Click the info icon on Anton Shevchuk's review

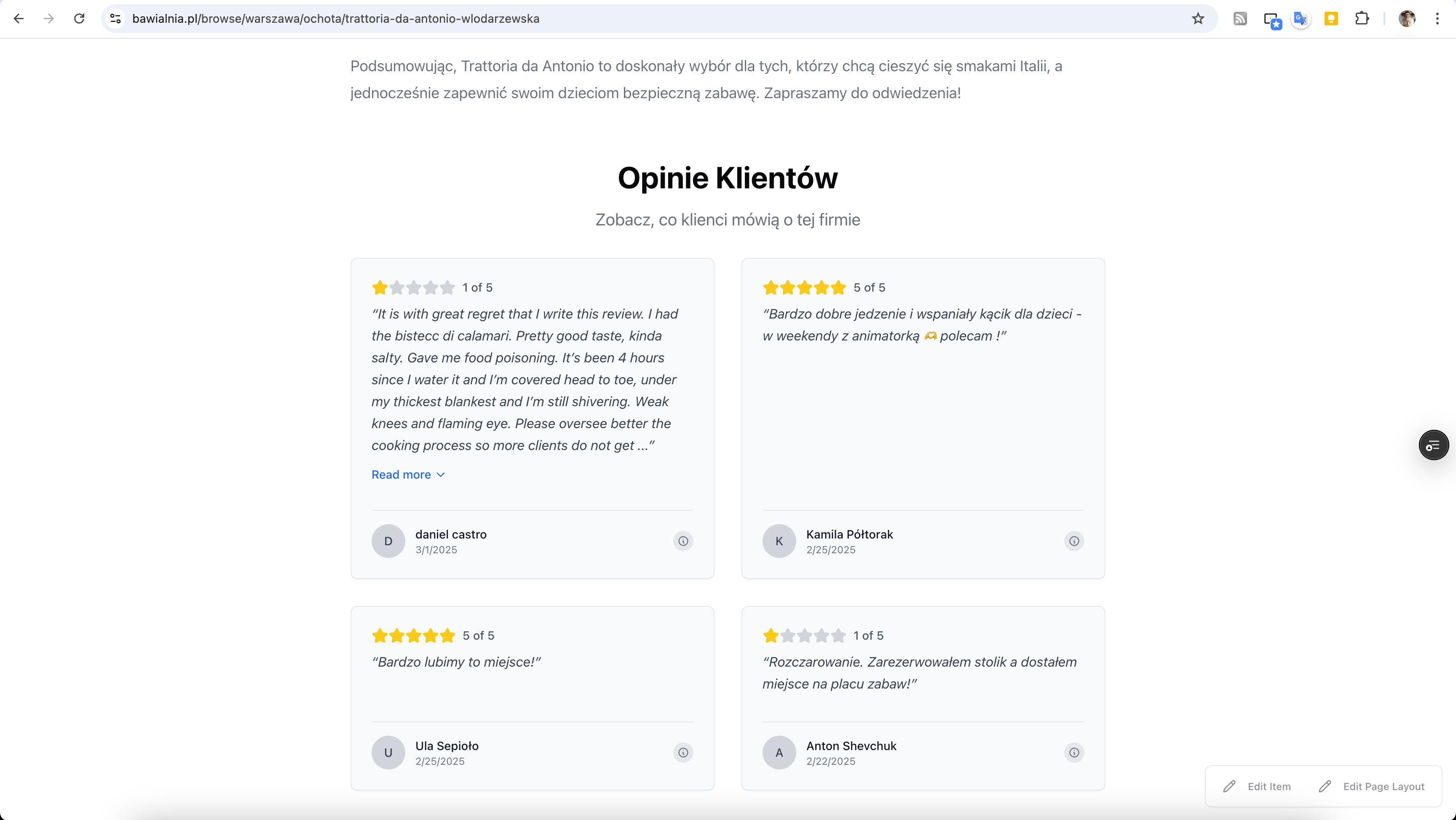[x=1074, y=753]
